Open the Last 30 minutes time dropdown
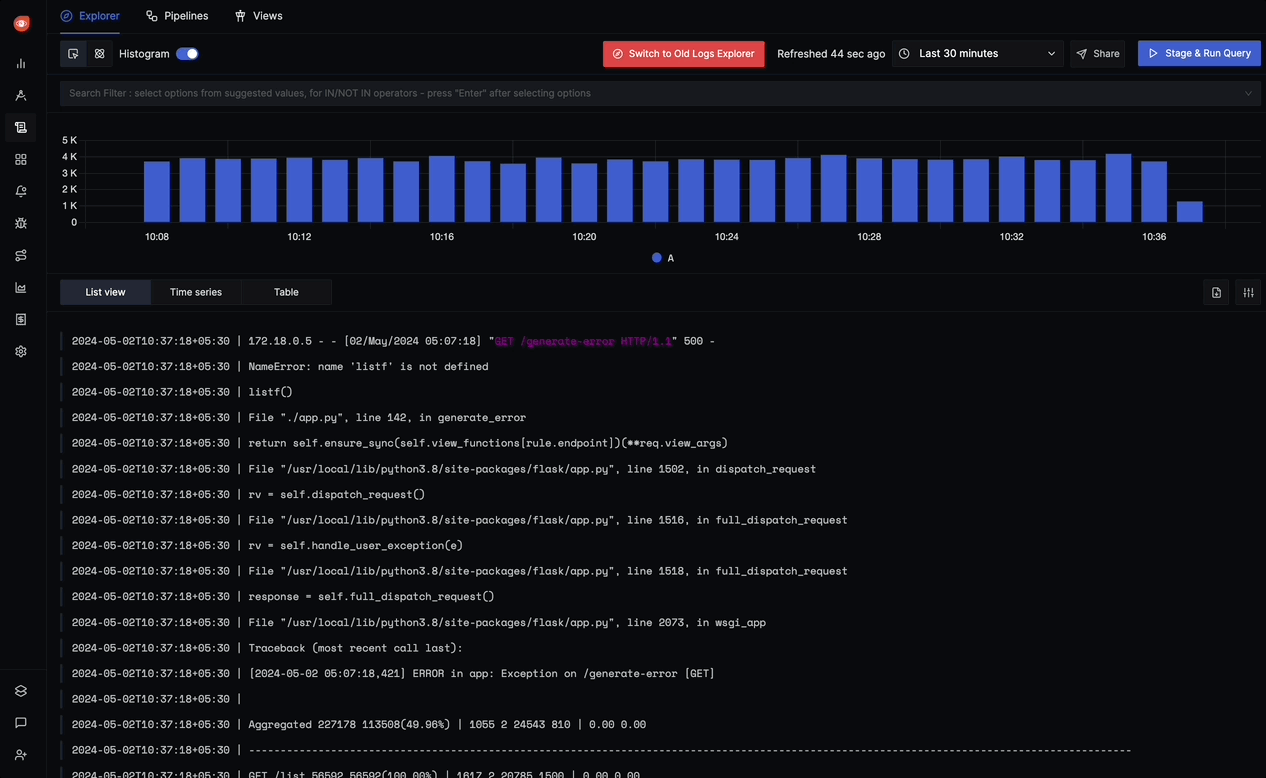This screenshot has width=1266, height=778. (x=977, y=54)
